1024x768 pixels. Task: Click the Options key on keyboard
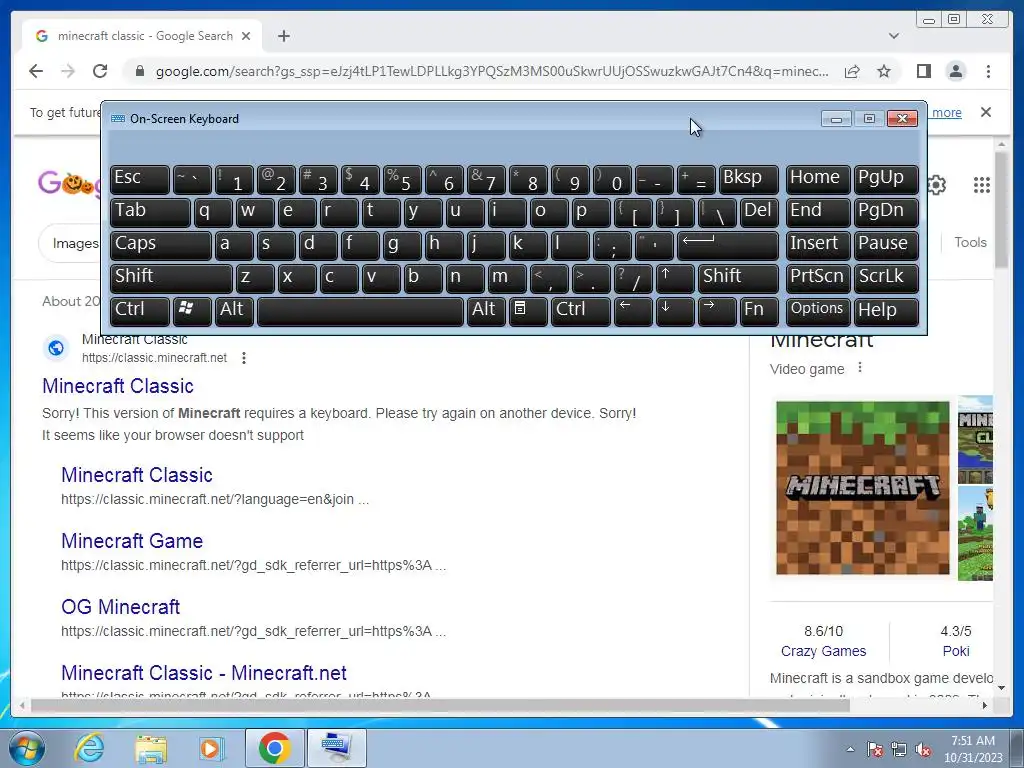[x=818, y=310]
